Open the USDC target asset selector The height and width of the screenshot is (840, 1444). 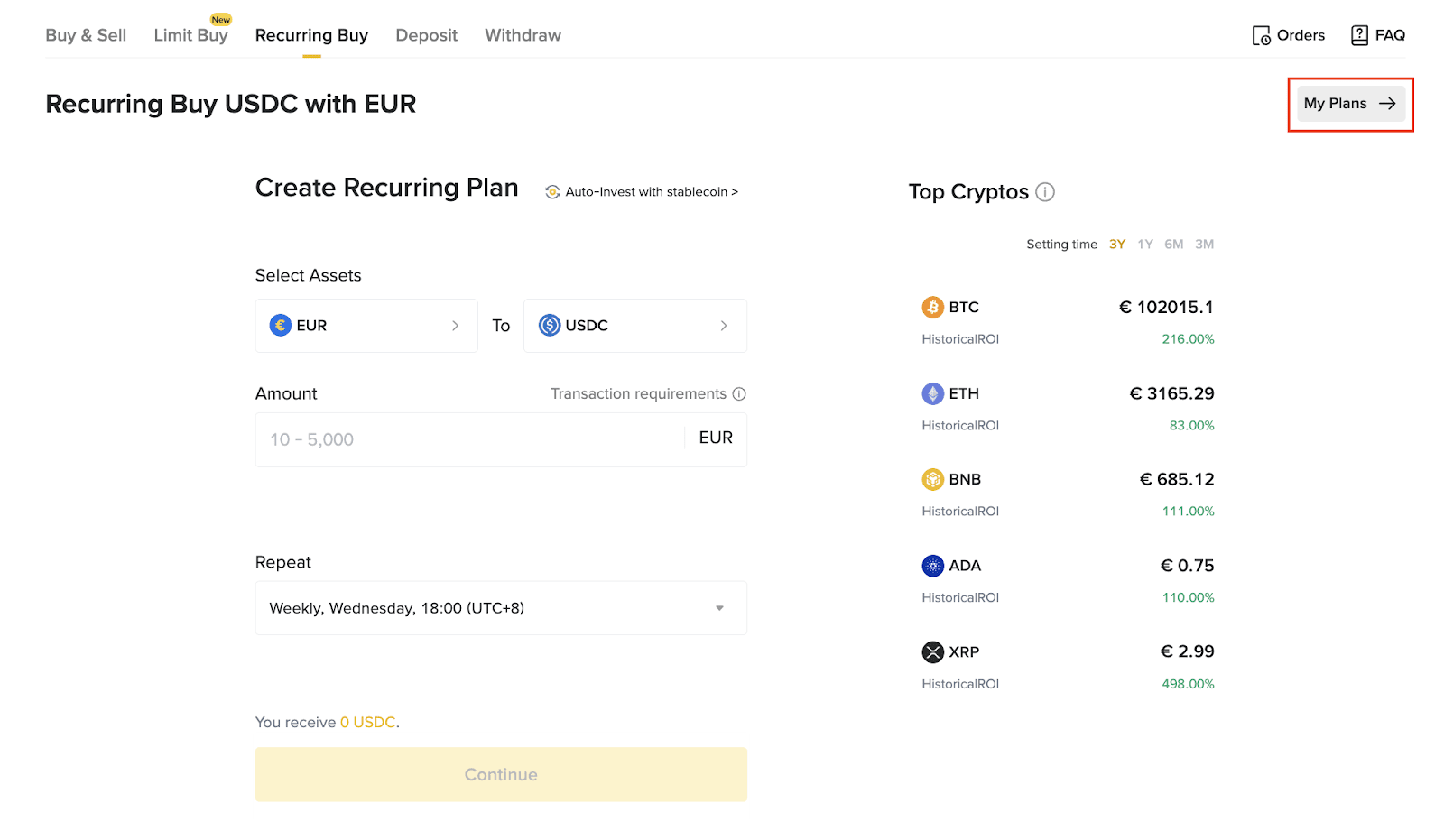pos(635,326)
